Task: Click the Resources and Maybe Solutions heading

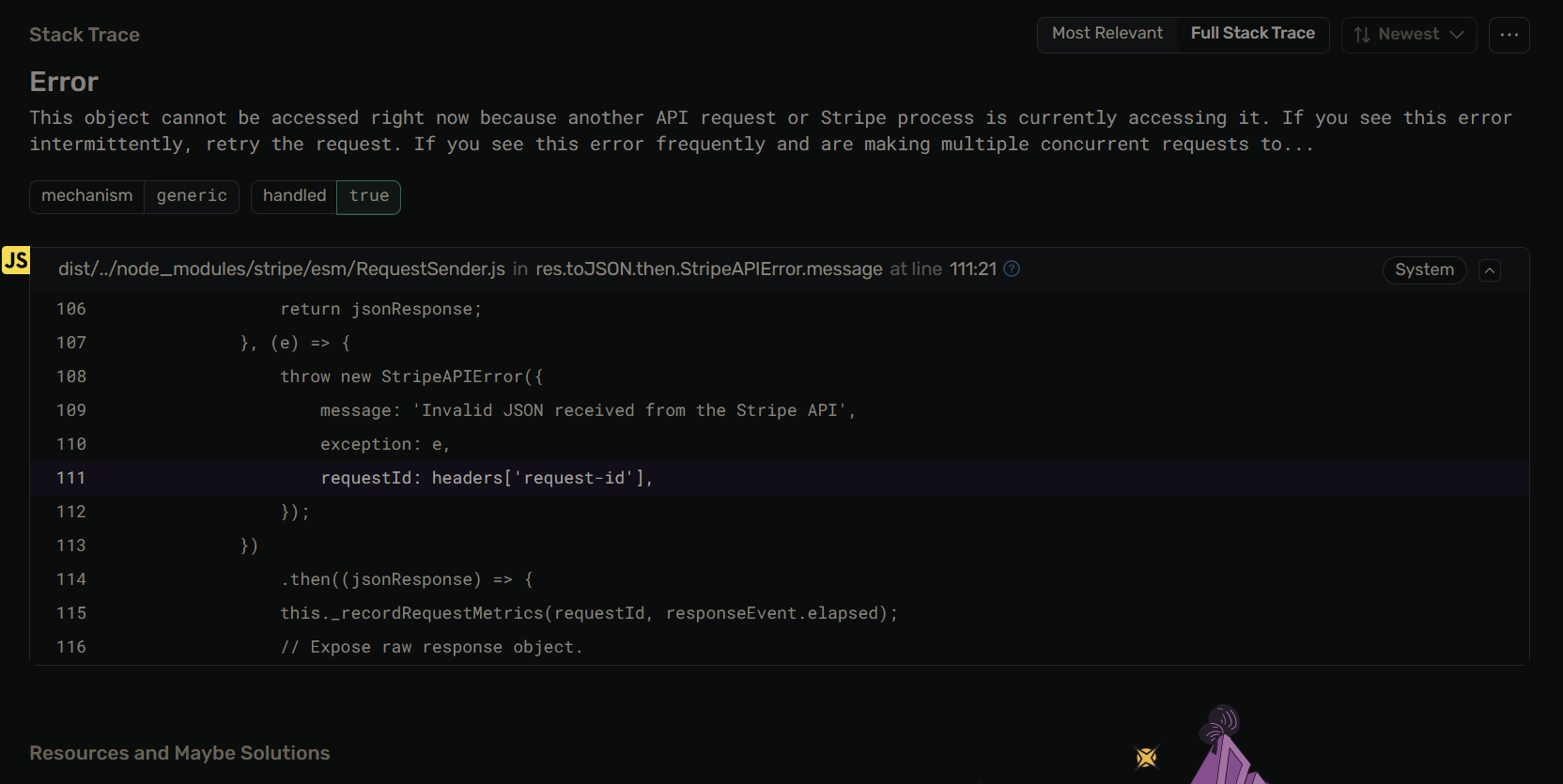Action: pos(179,753)
